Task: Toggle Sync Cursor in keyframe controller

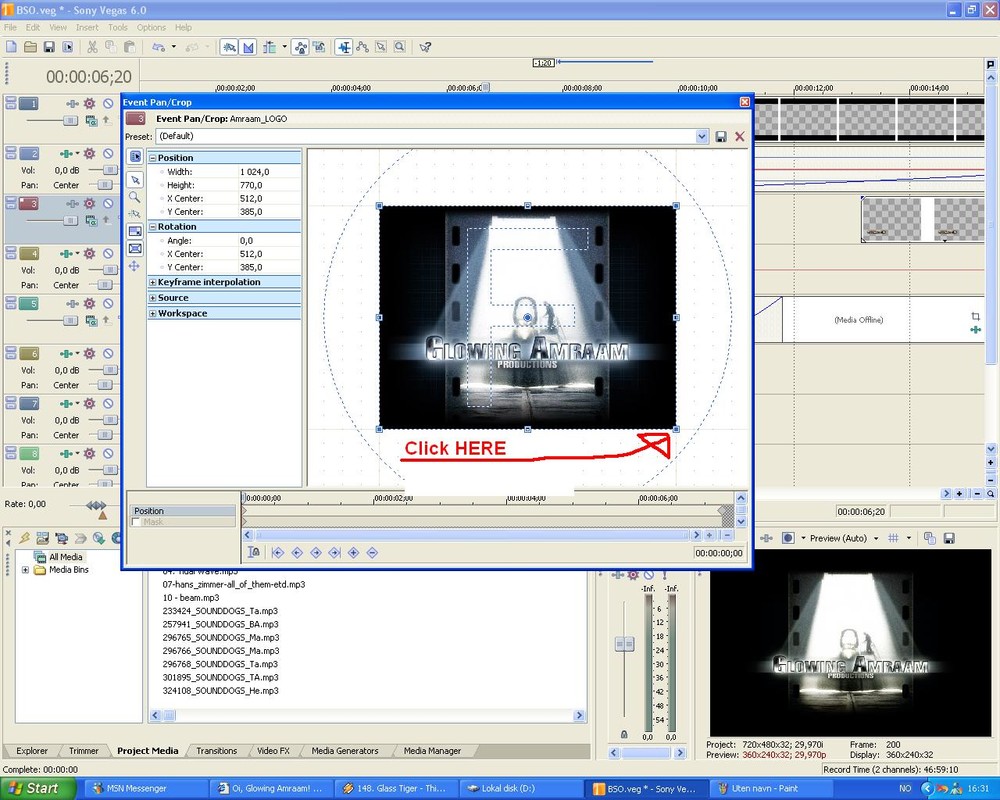Action: (254, 552)
